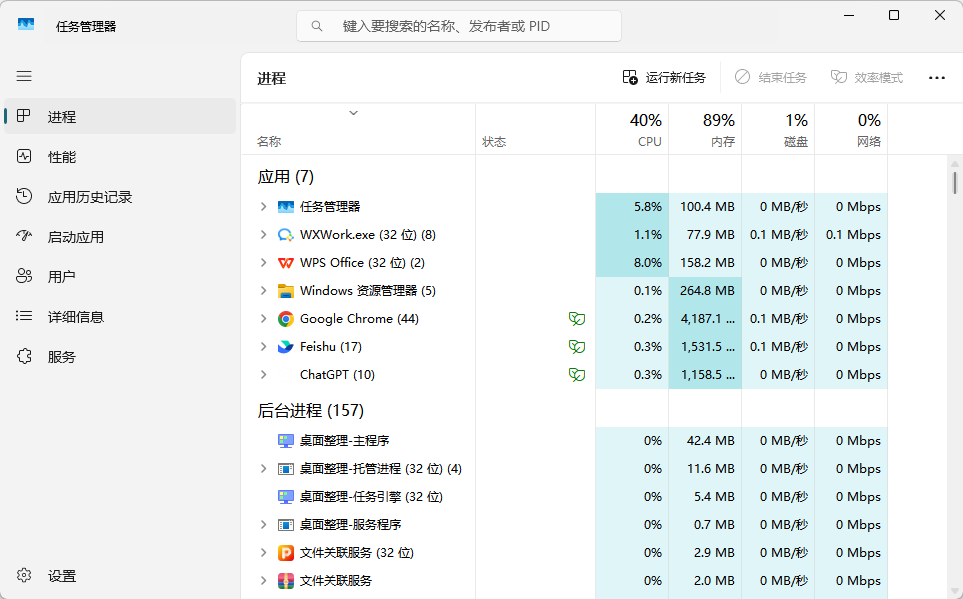Image resolution: width=963 pixels, height=599 pixels.
Task: Expand the 任务管理器 process group
Action: (x=263, y=207)
